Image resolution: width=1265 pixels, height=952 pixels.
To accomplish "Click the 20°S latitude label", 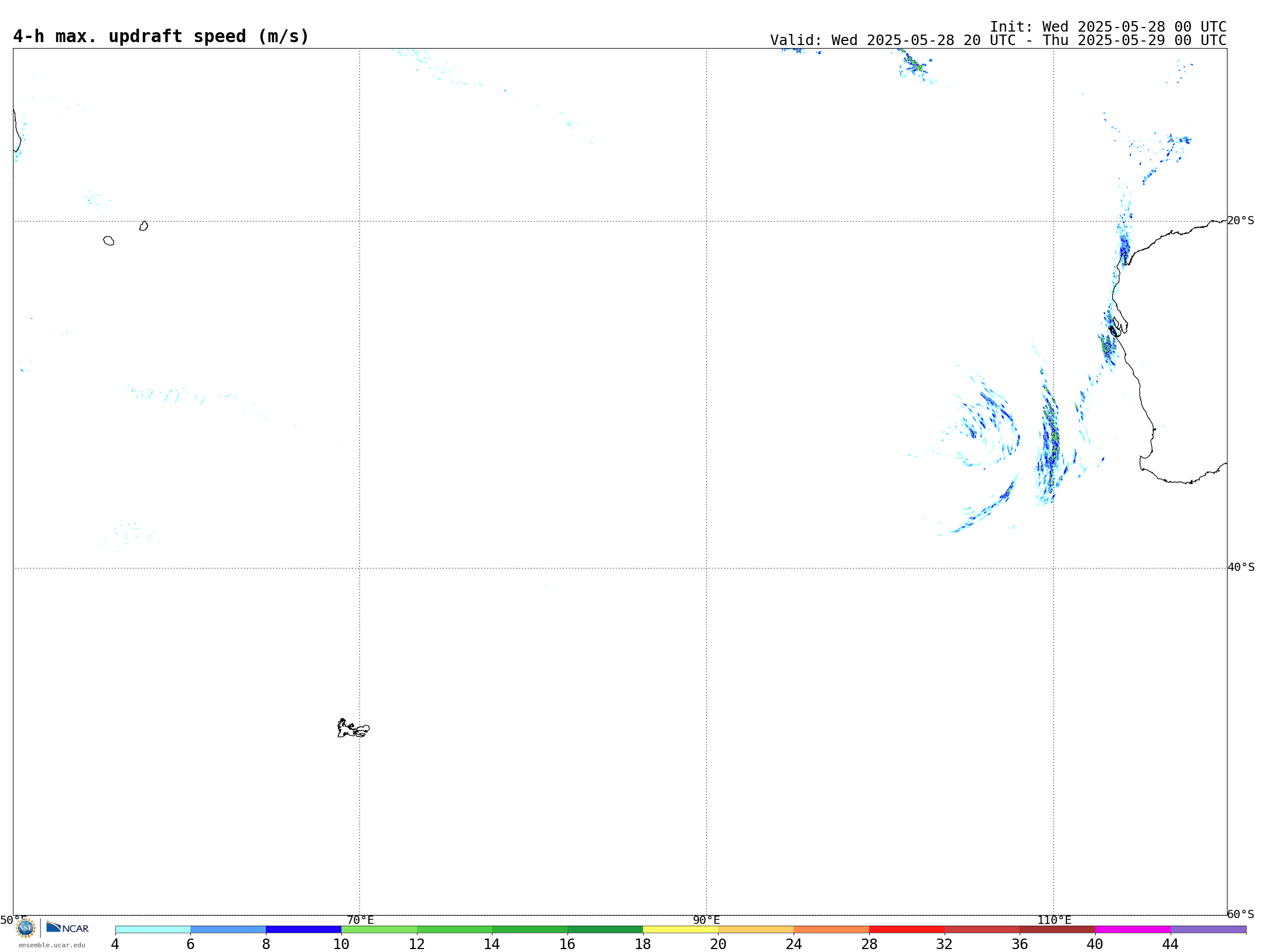I will point(1240,221).
